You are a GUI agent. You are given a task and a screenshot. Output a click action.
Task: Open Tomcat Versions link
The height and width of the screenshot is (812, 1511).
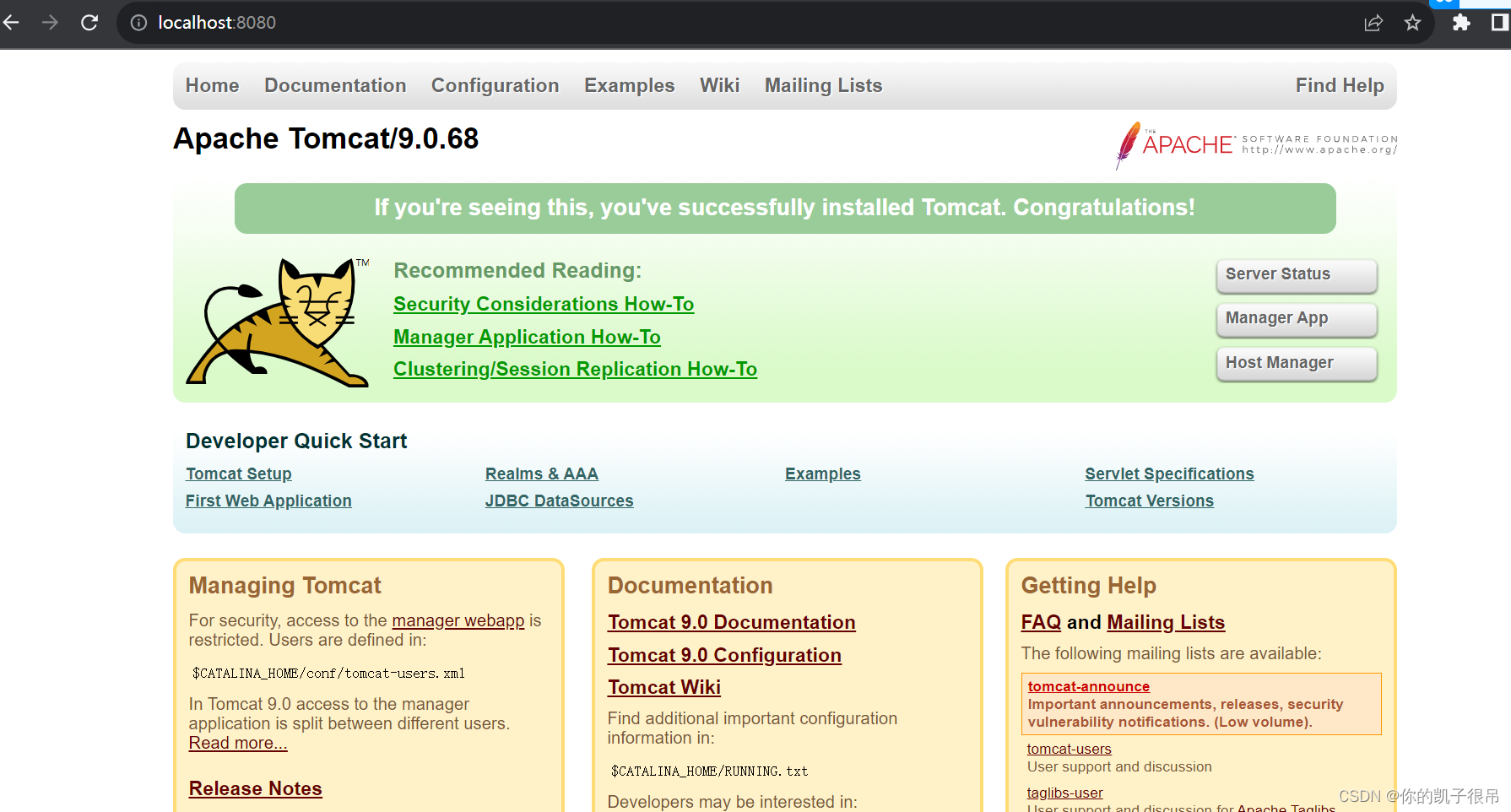point(1150,501)
